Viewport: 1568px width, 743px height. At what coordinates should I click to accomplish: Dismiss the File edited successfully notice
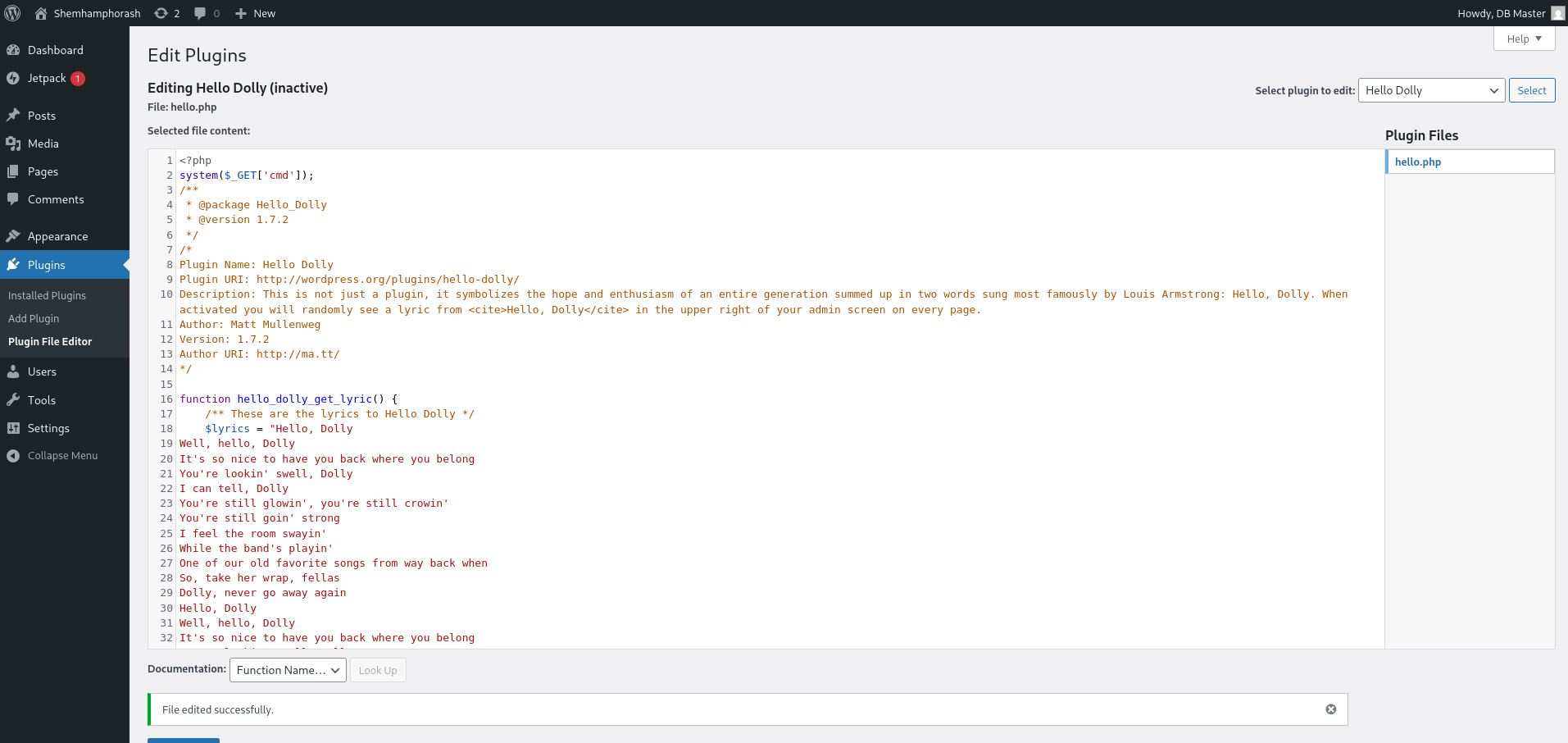(1331, 709)
